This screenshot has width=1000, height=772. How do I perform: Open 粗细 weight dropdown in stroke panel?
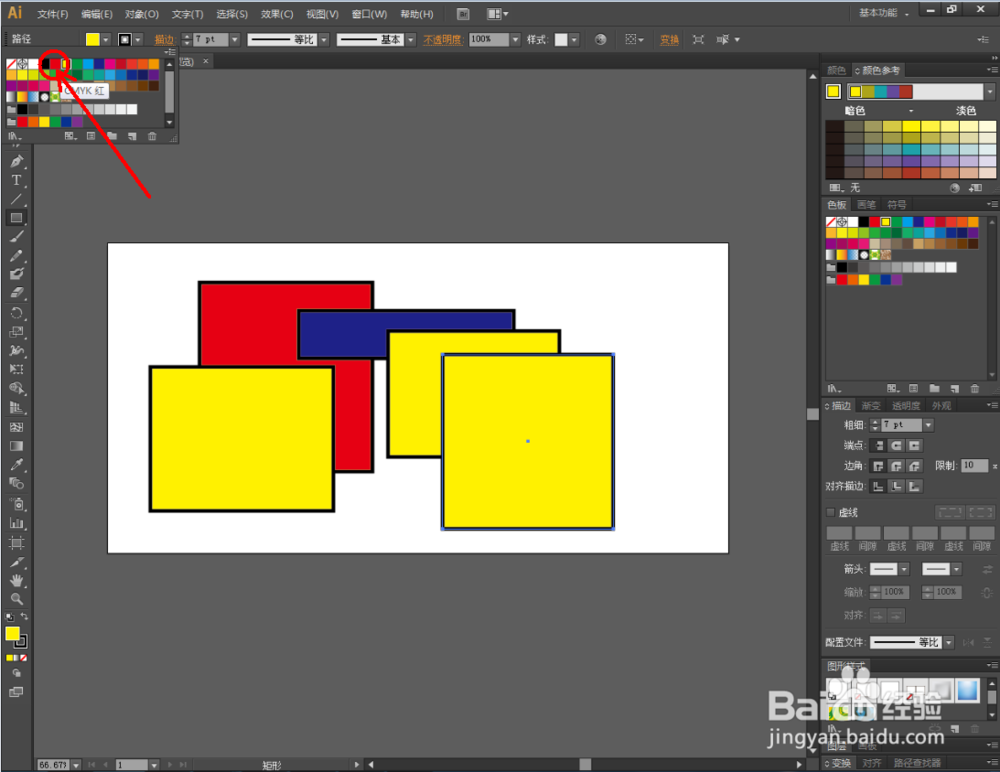[929, 425]
